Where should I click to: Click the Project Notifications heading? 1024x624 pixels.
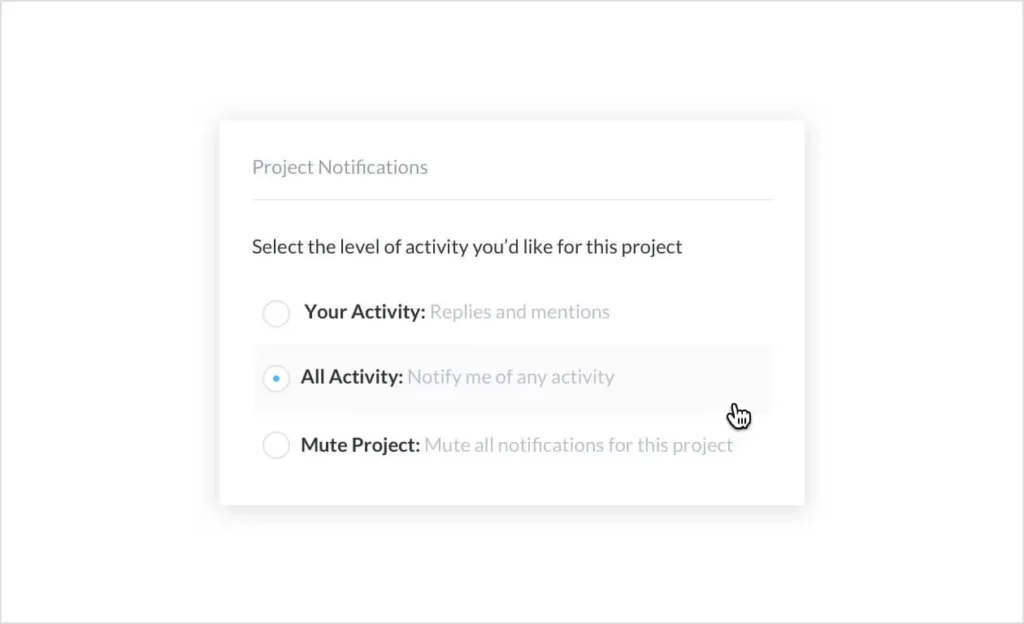pos(340,167)
